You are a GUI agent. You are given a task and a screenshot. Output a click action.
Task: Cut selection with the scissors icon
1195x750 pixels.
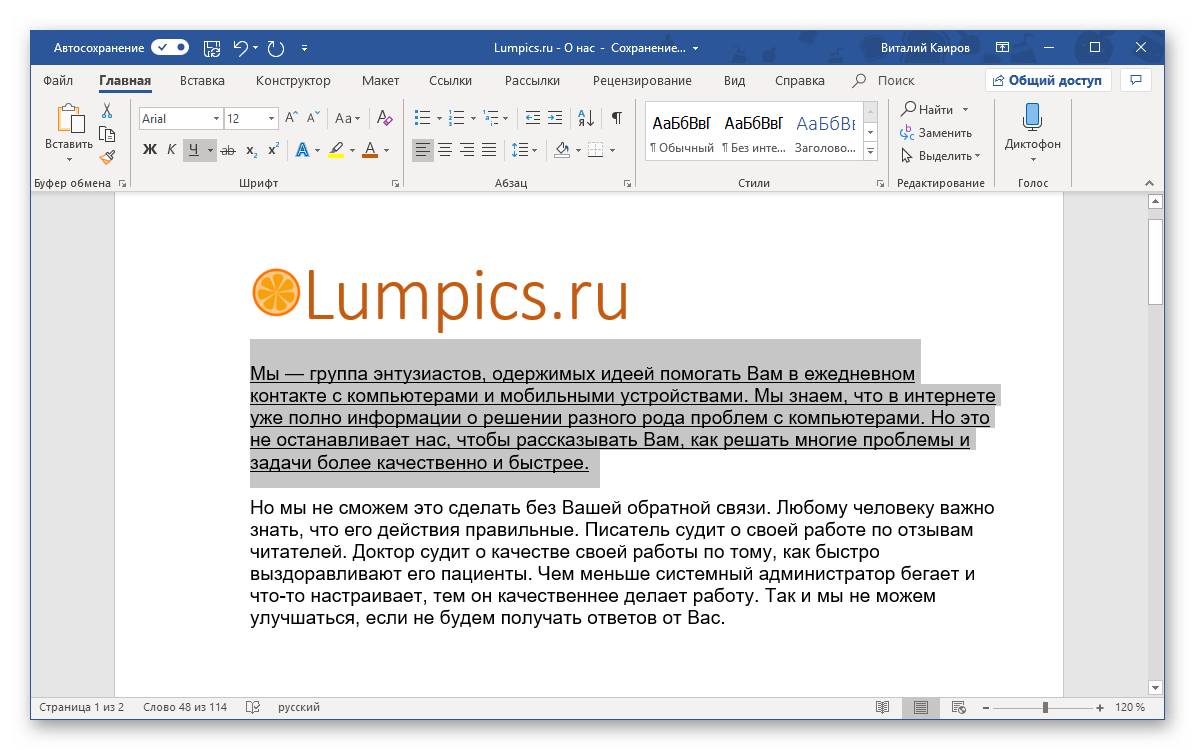pyautogui.click(x=107, y=111)
